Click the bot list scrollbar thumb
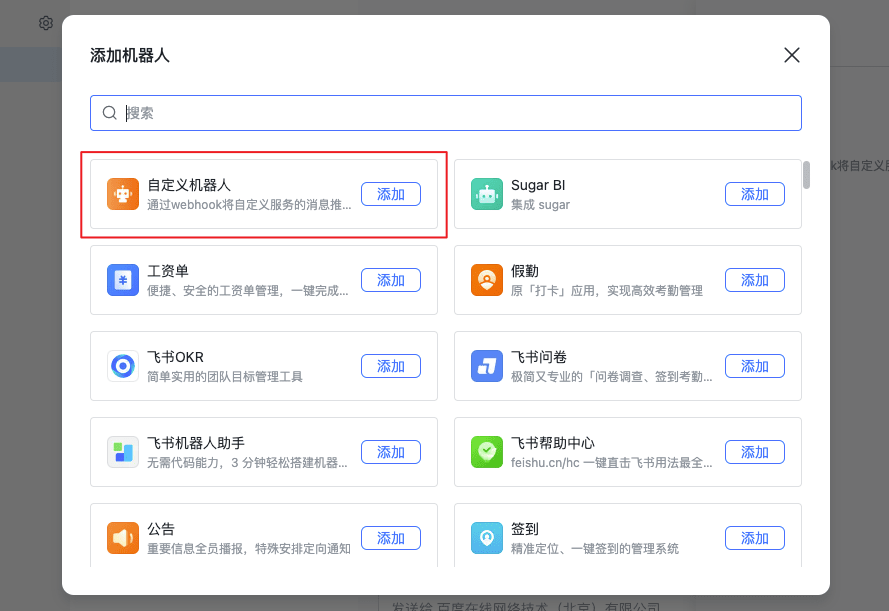889x611 pixels. [x=806, y=175]
